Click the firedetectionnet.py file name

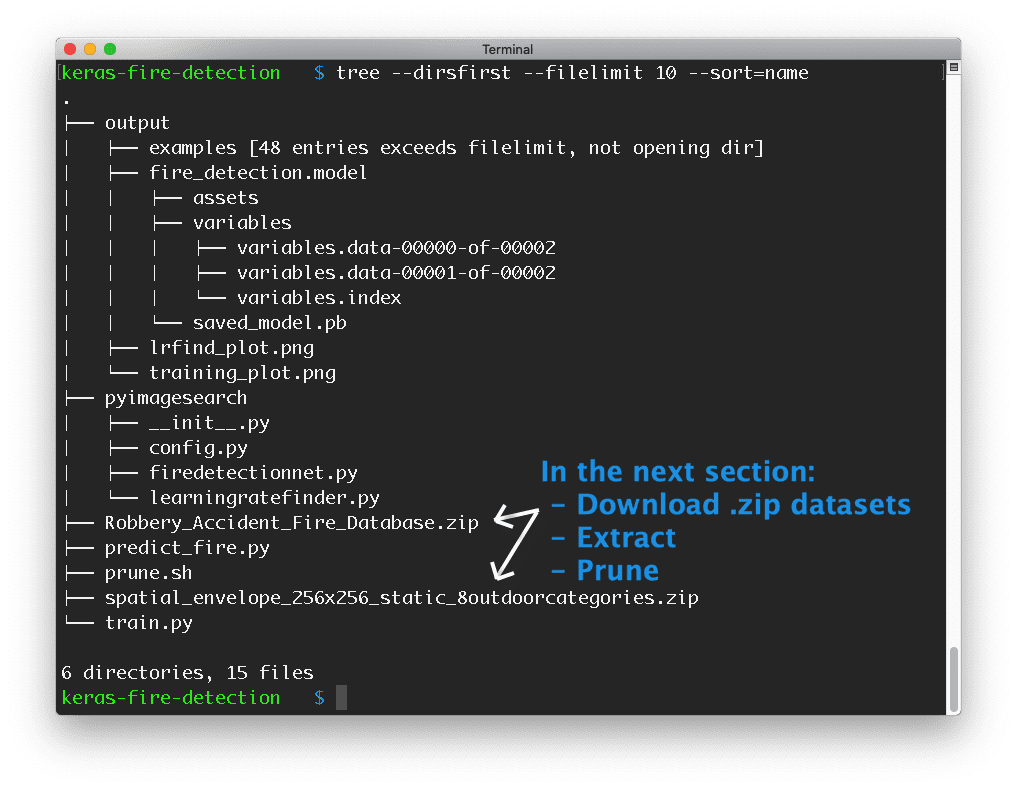pos(253,473)
